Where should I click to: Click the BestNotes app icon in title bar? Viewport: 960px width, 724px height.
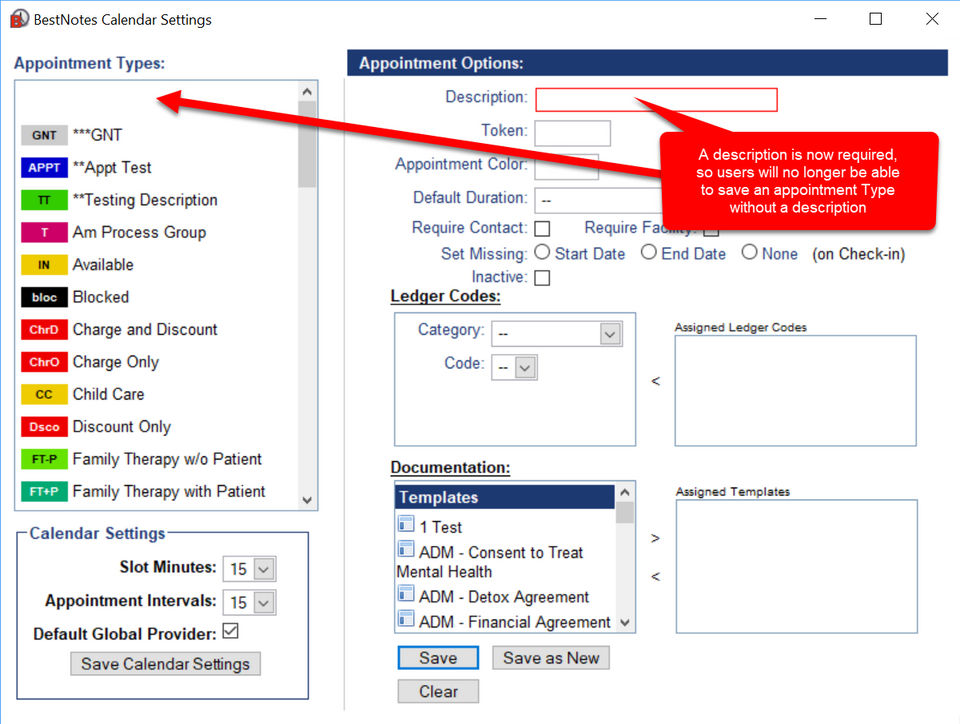click(19, 19)
